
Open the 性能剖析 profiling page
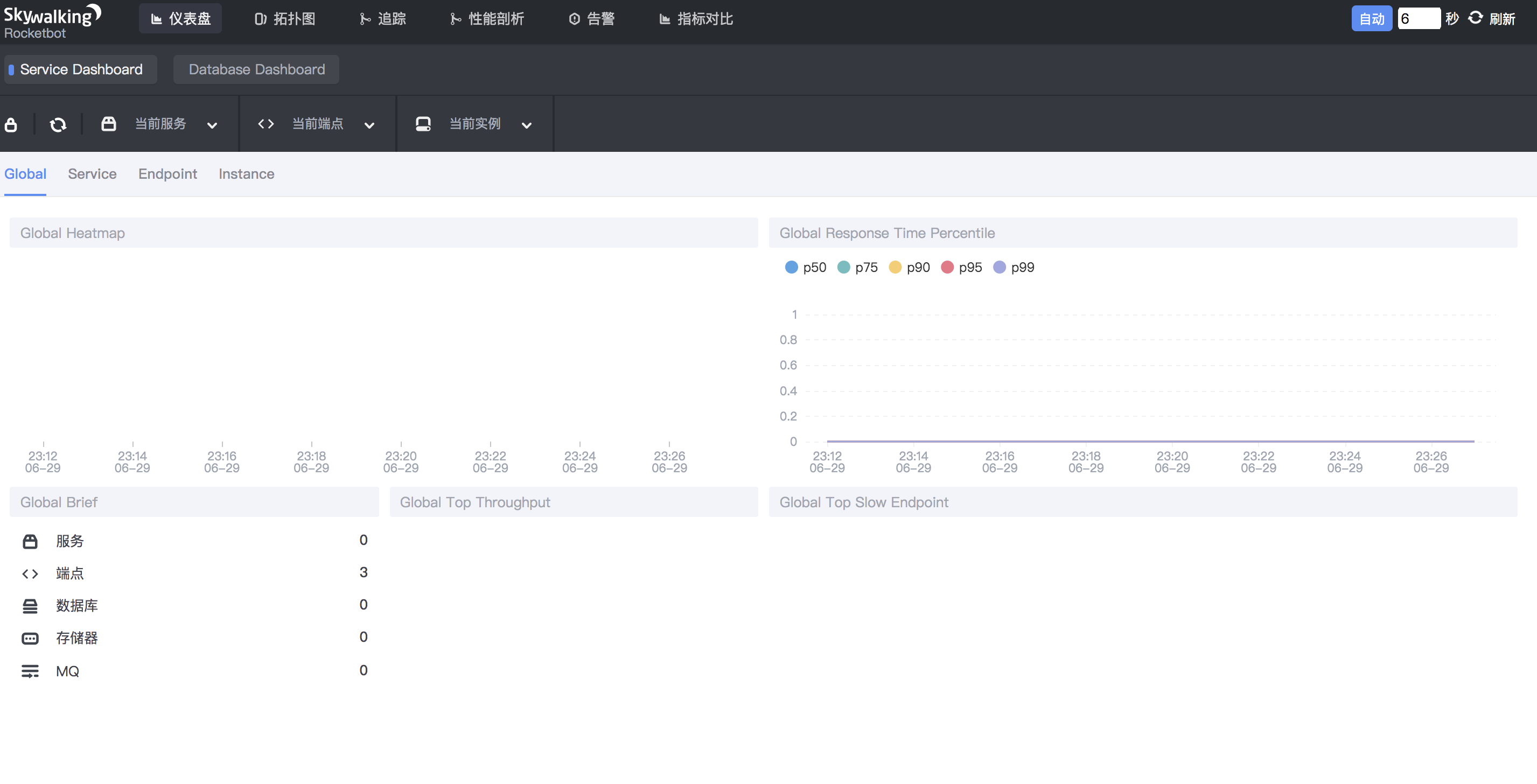point(487,18)
